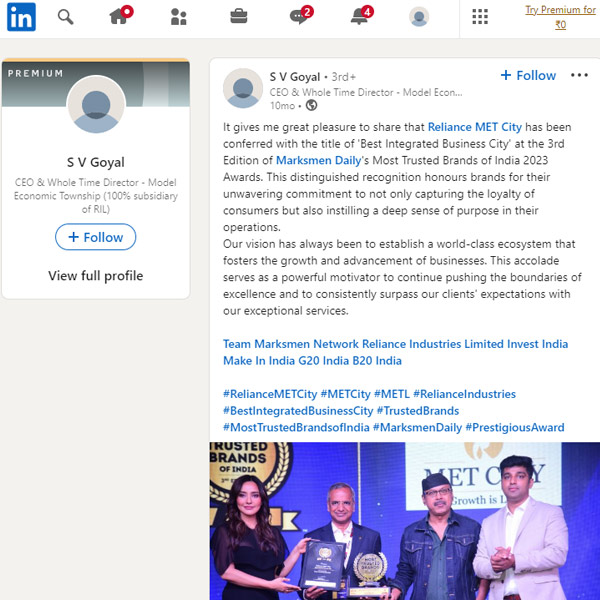Viewport: 600px width, 600px height.
Task: Open the Reliance MET City mention link
Action: pyautogui.click(x=474, y=127)
